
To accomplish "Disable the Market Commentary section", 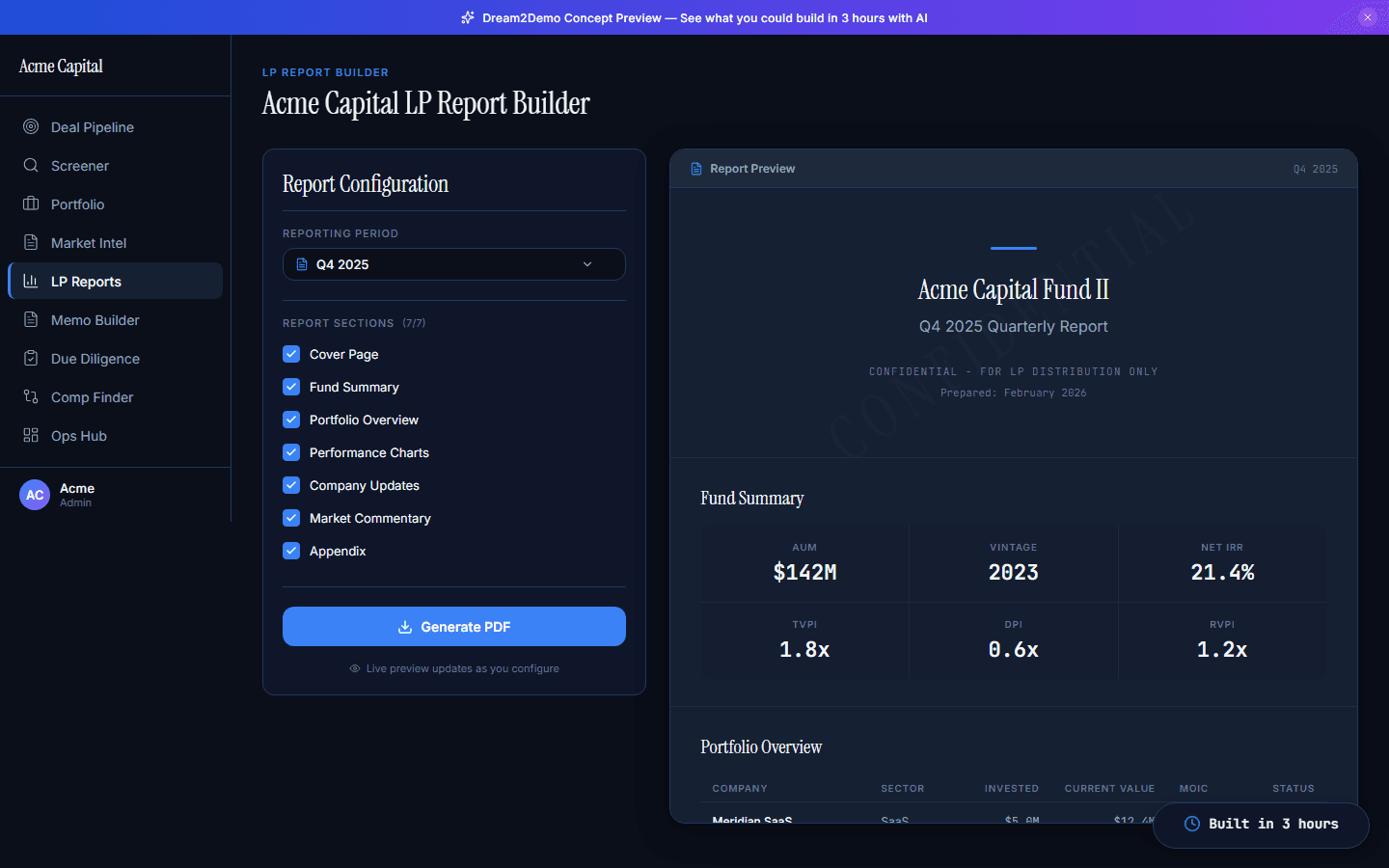I will pyautogui.click(x=291, y=518).
